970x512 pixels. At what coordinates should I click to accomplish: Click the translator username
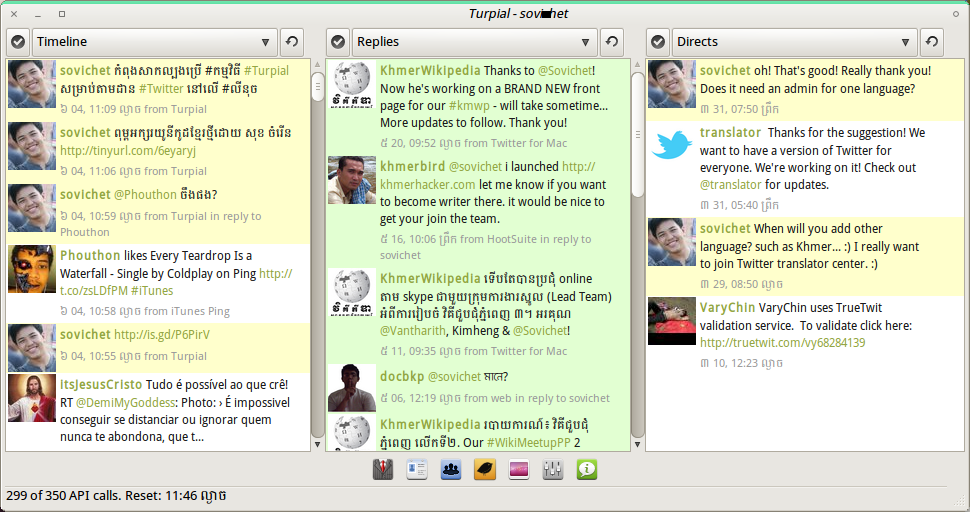click(x=730, y=132)
